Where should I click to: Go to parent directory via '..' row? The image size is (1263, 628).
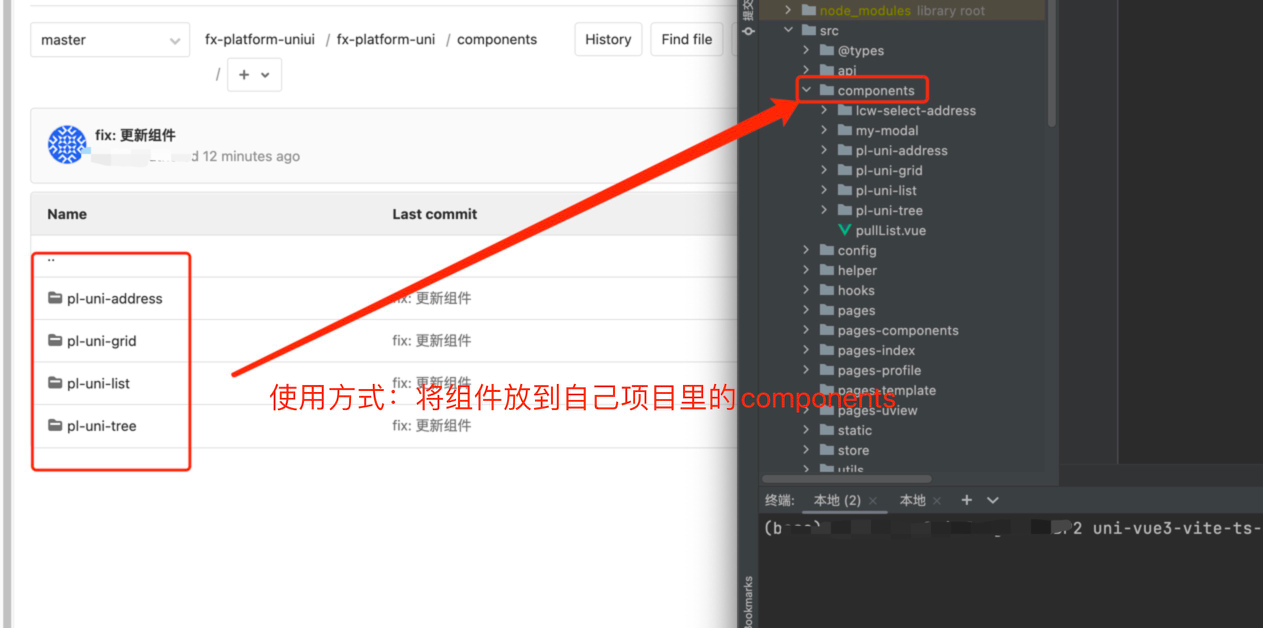51,258
